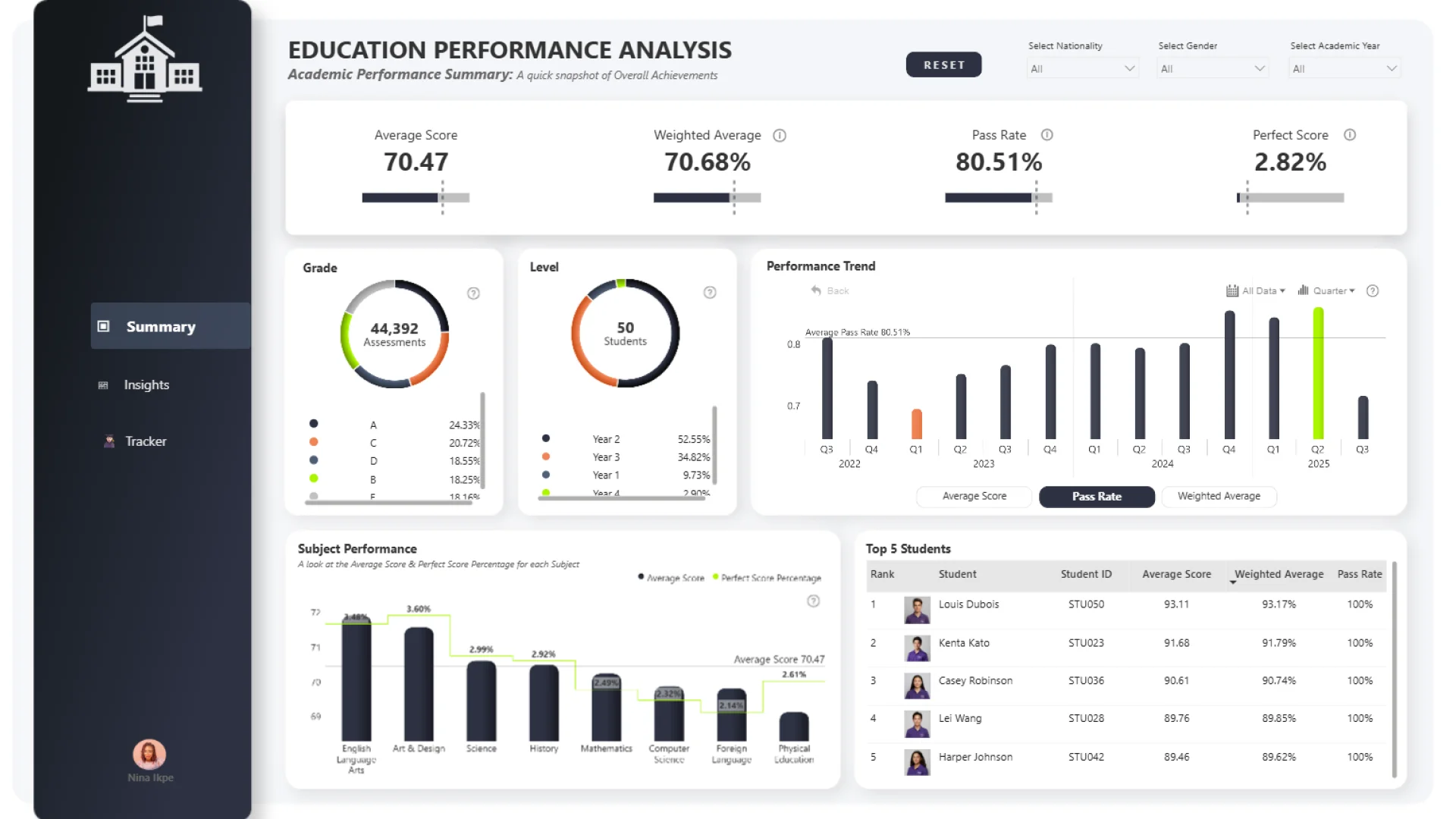Open help tooltip on Level chart
This screenshot has width=1456, height=819.
click(x=709, y=293)
